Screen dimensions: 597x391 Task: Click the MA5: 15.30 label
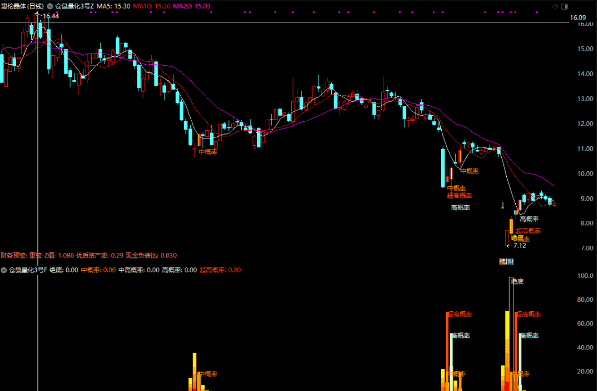point(113,6)
